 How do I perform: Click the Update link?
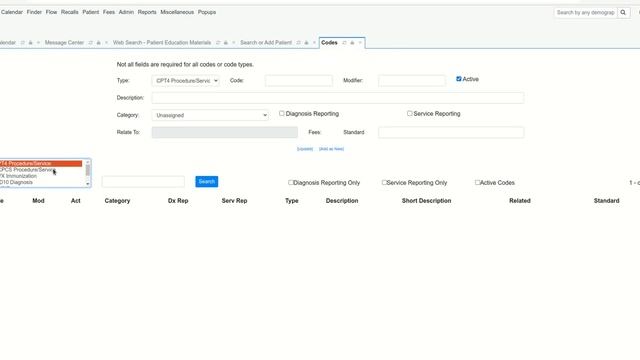click(305, 149)
